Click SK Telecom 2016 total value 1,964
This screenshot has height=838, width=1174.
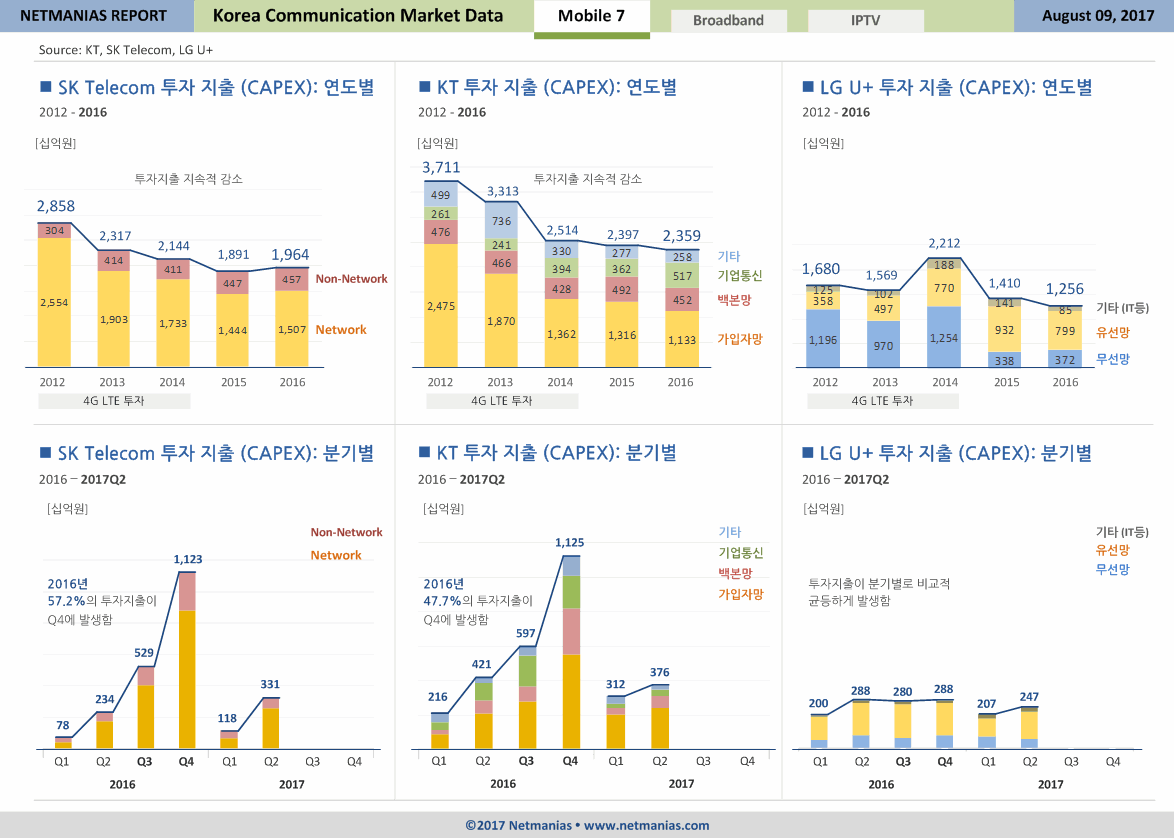click(x=291, y=255)
